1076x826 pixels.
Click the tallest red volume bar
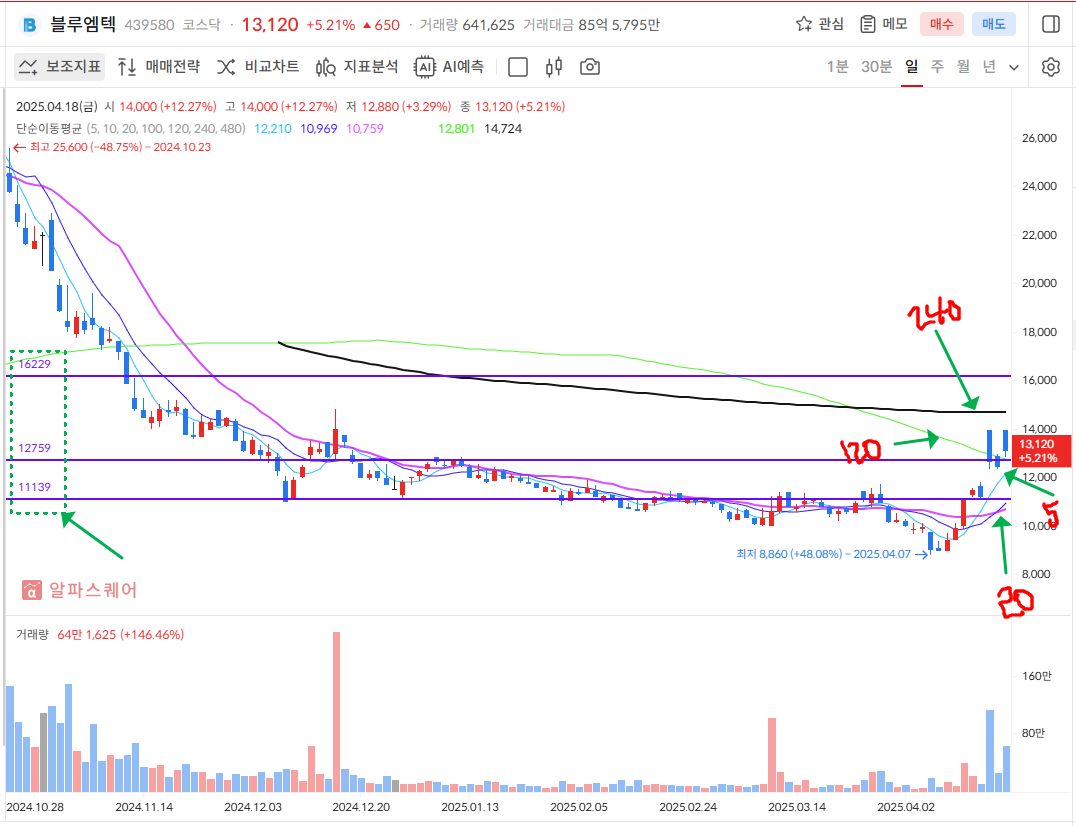click(x=336, y=712)
